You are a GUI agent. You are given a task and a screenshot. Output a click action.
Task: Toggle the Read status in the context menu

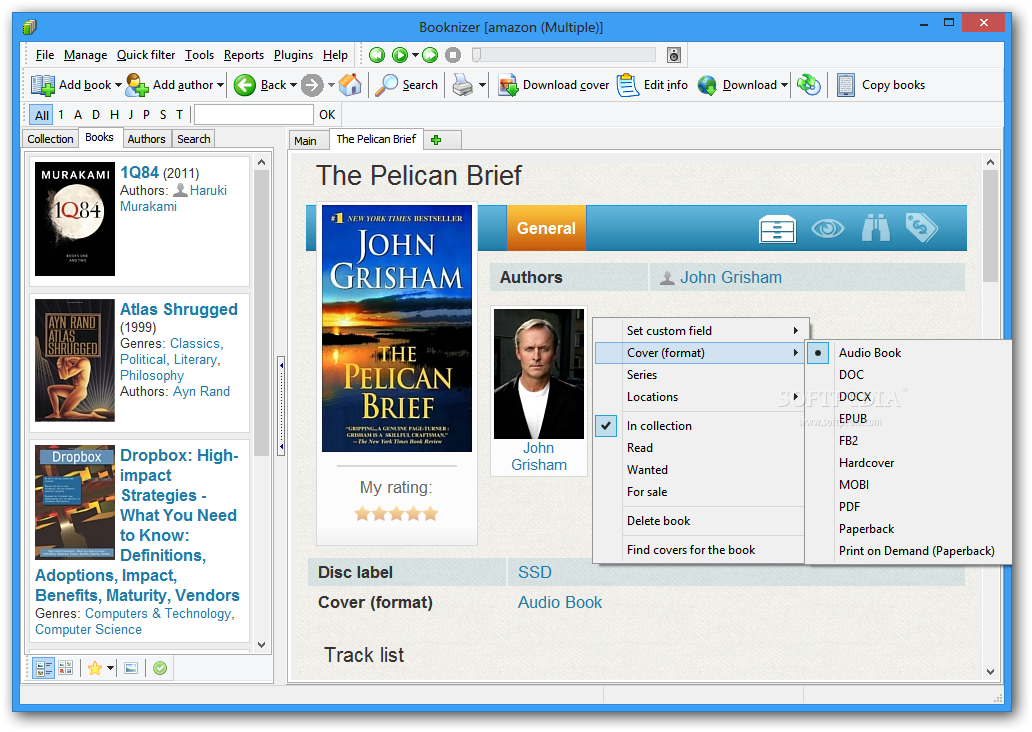tap(640, 448)
